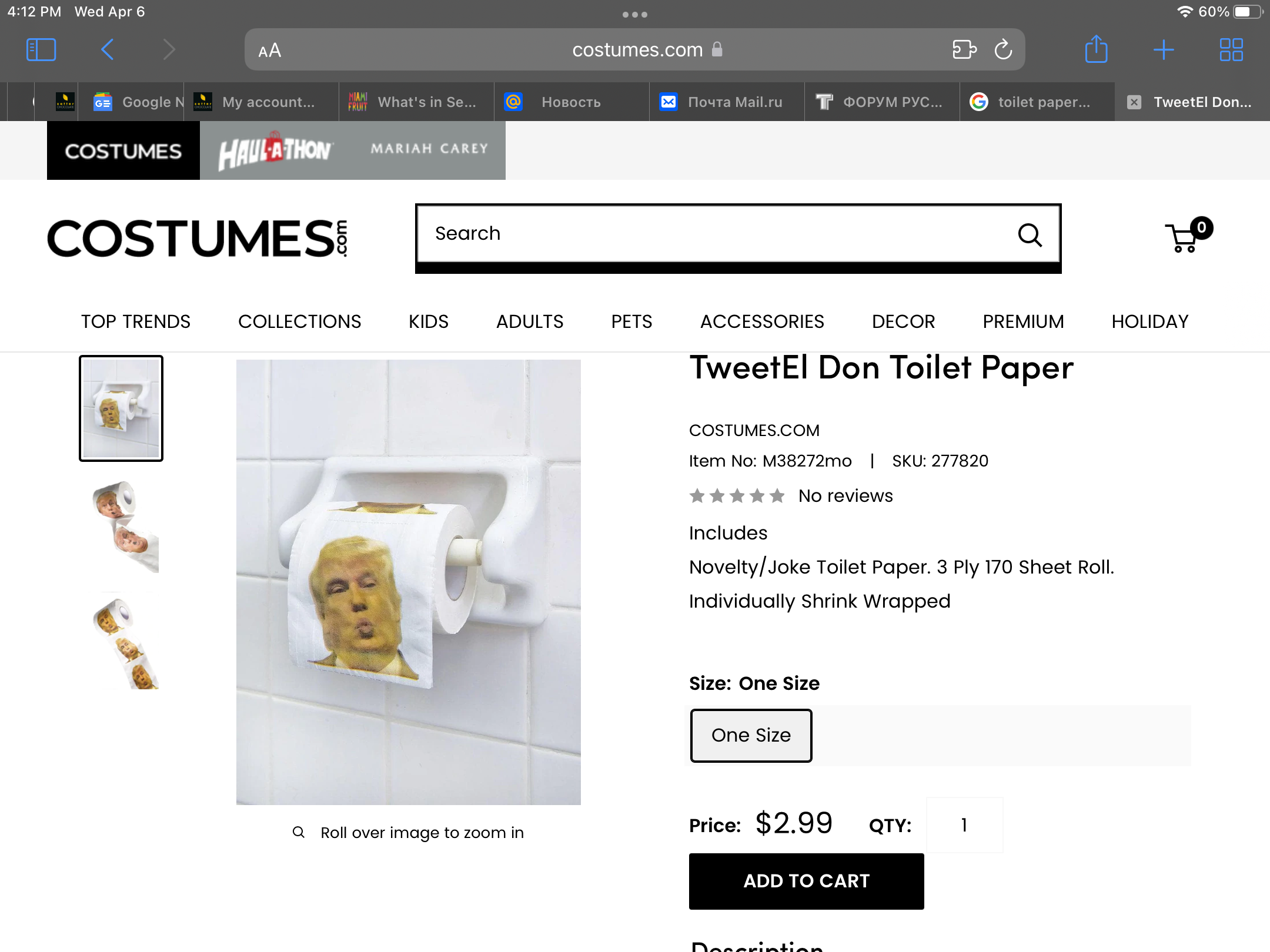Click ADD TO CART button
Image resolution: width=1270 pixels, height=952 pixels.
pos(806,881)
